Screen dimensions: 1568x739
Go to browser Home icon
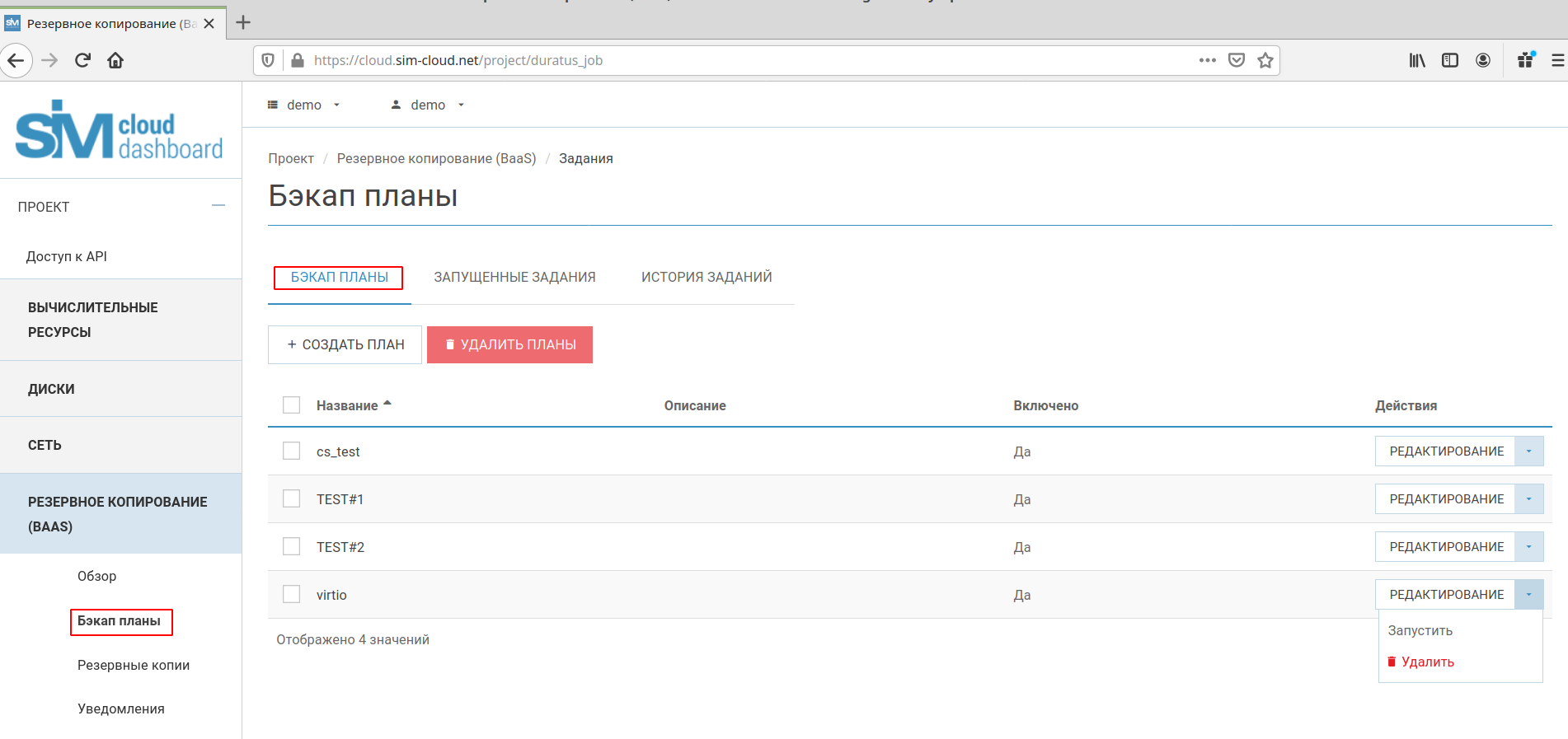coord(115,60)
